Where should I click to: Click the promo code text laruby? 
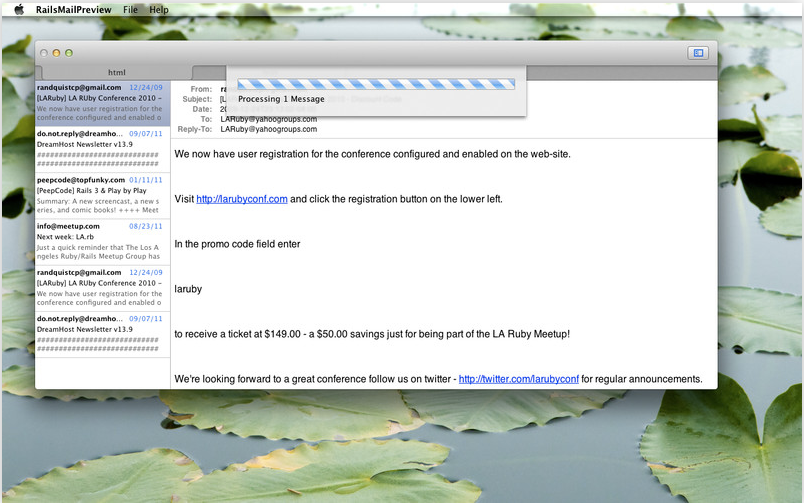tap(188, 289)
